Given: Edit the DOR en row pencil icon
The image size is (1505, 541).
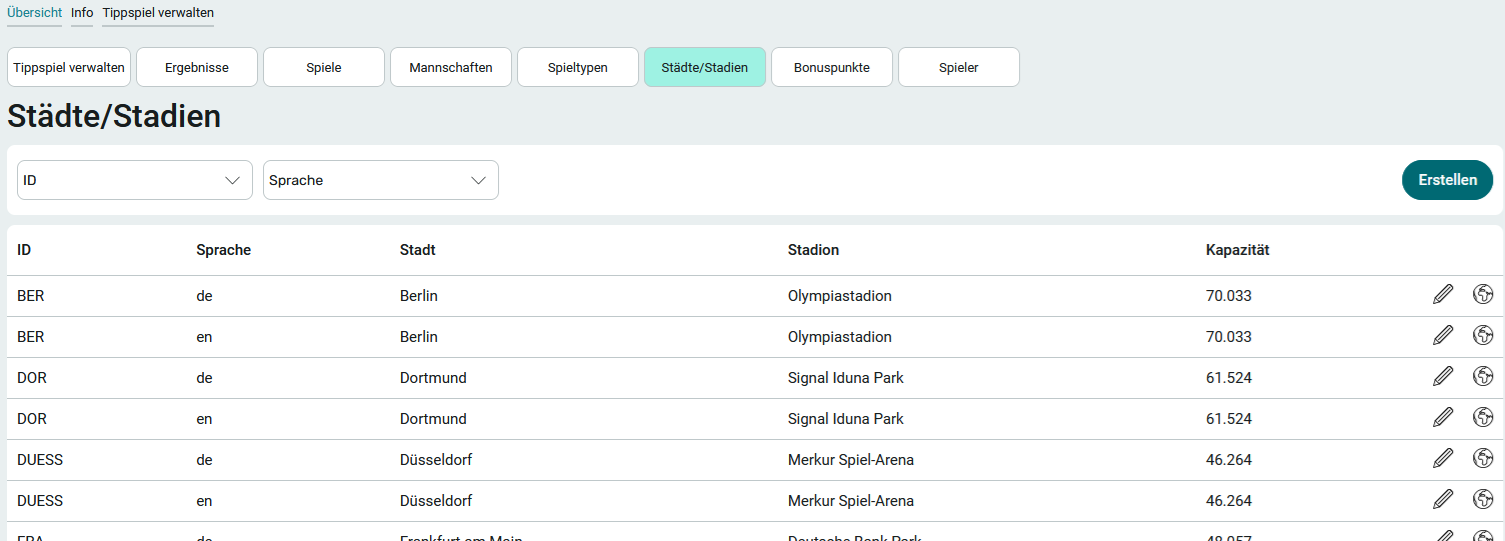Looking at the screenshot, I should pyautogui.click(x=1443, y=417).
